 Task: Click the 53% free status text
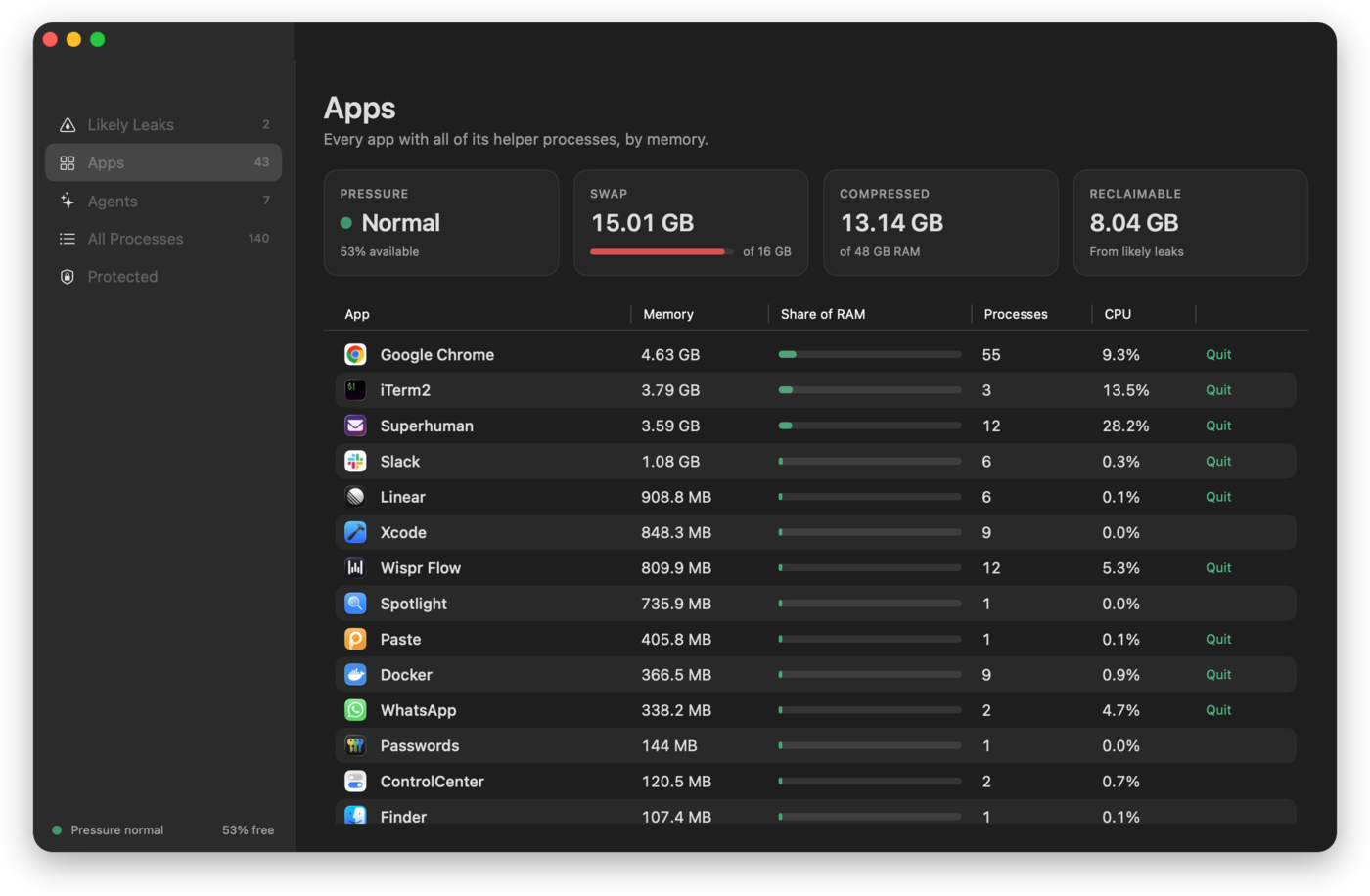click(248, 830)
